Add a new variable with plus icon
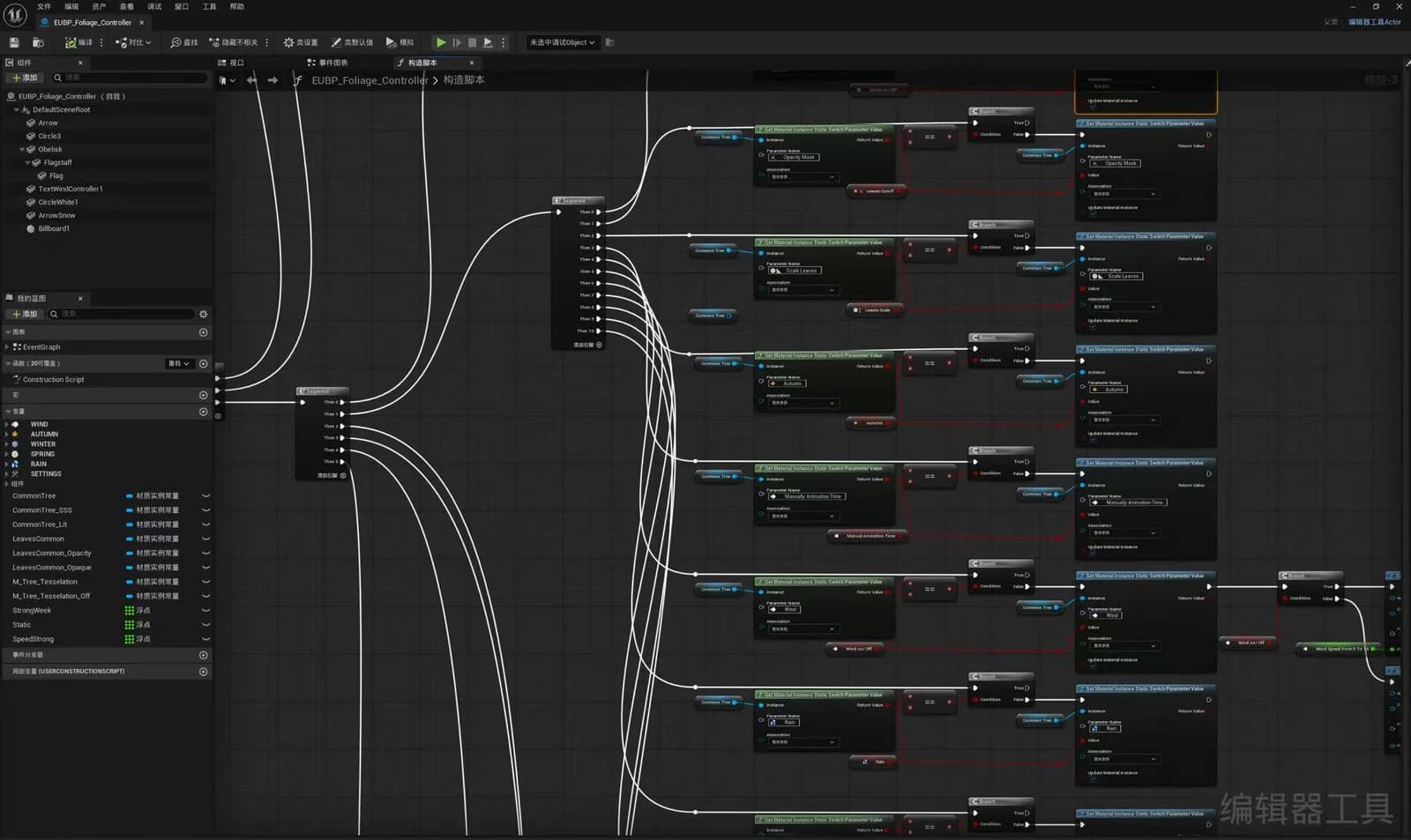Screen dimensions: 1411x840 [x=204, y=412]
